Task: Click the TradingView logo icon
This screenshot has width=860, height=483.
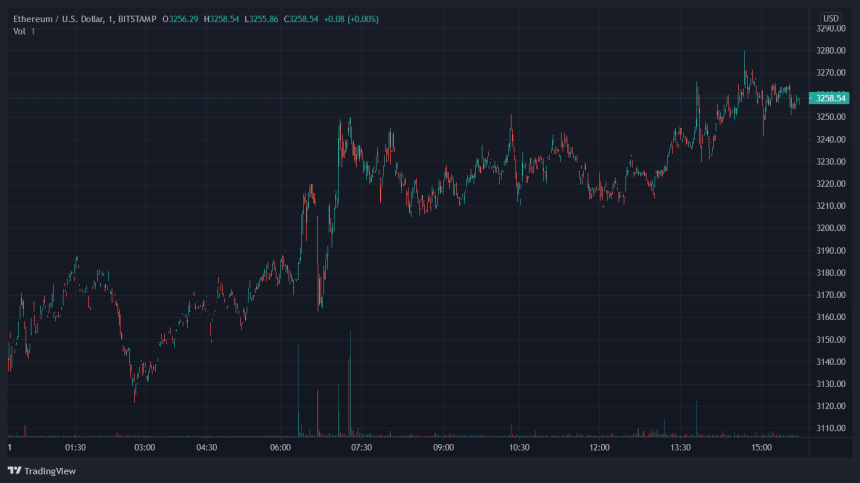Action: [14, 470]
